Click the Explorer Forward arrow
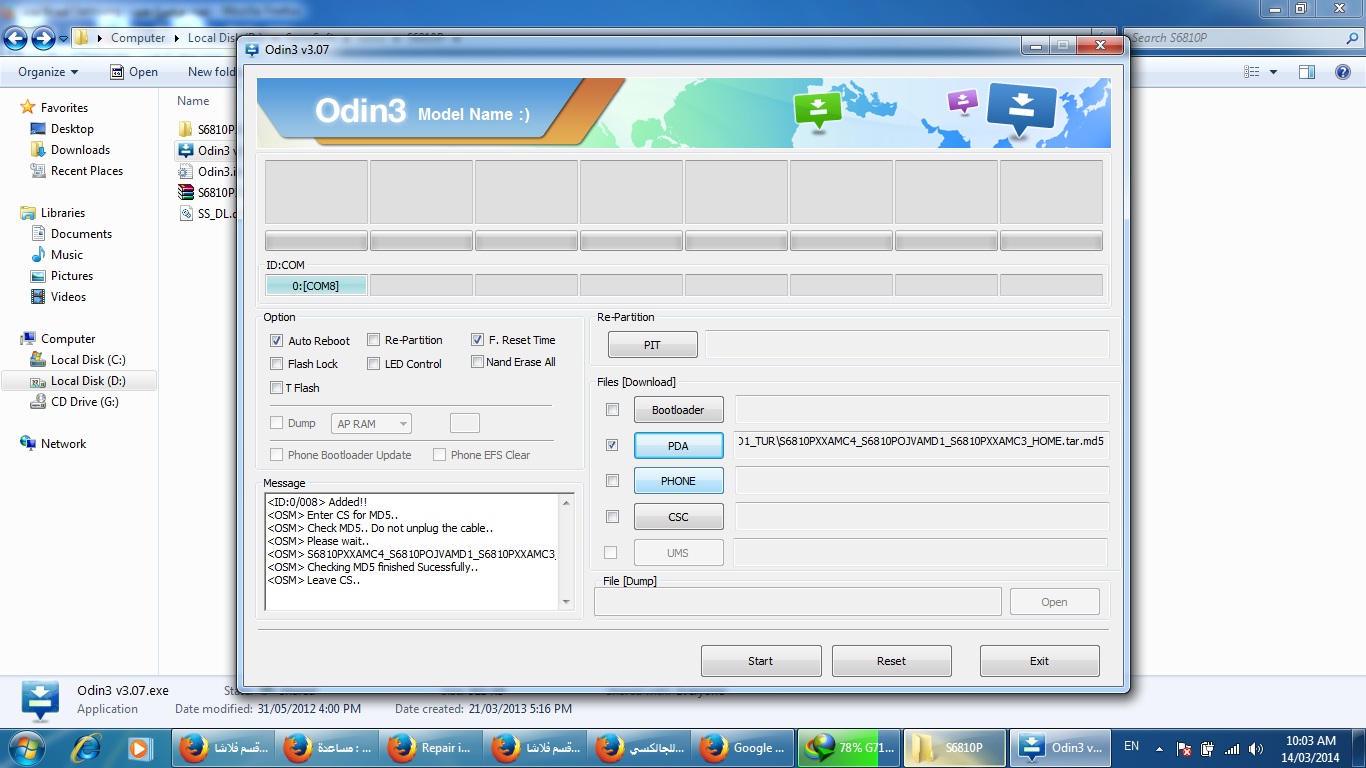This screenshot has height=768, width=1366. tap(43, 39)
